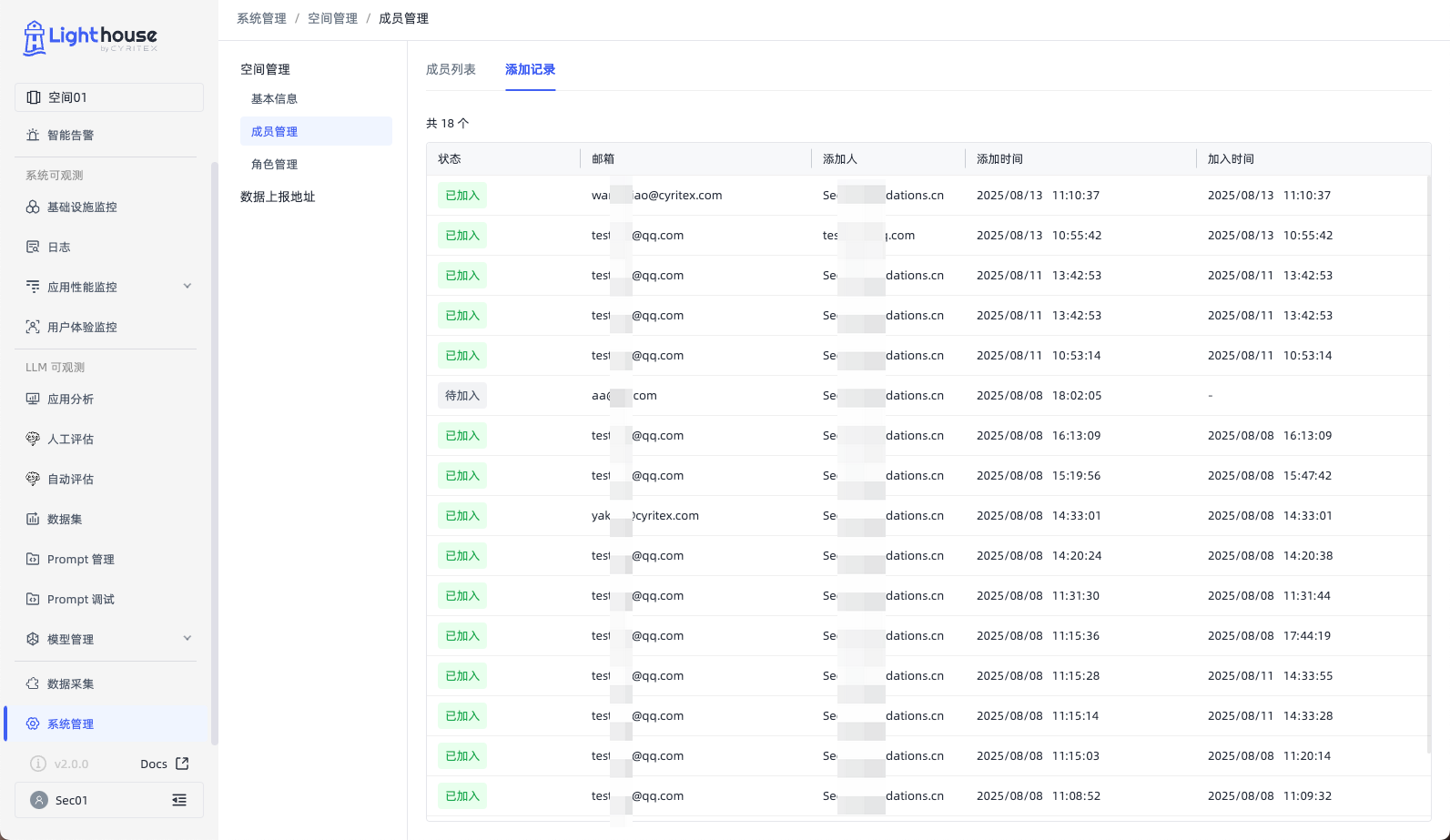Click the table vertical scrollbar
The height and width of the screenshot is (840, 1450).
coord(1429,464)
